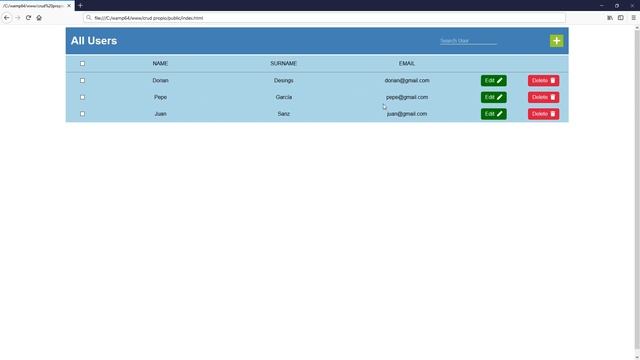Click the NAME column header
This screenshot has width=640, height=360.
(160, 64)
